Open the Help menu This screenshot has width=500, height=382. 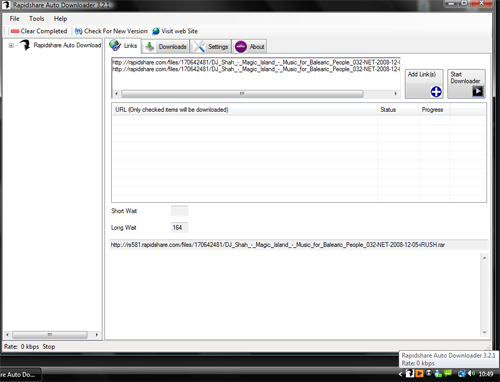[x=60, y=19]
